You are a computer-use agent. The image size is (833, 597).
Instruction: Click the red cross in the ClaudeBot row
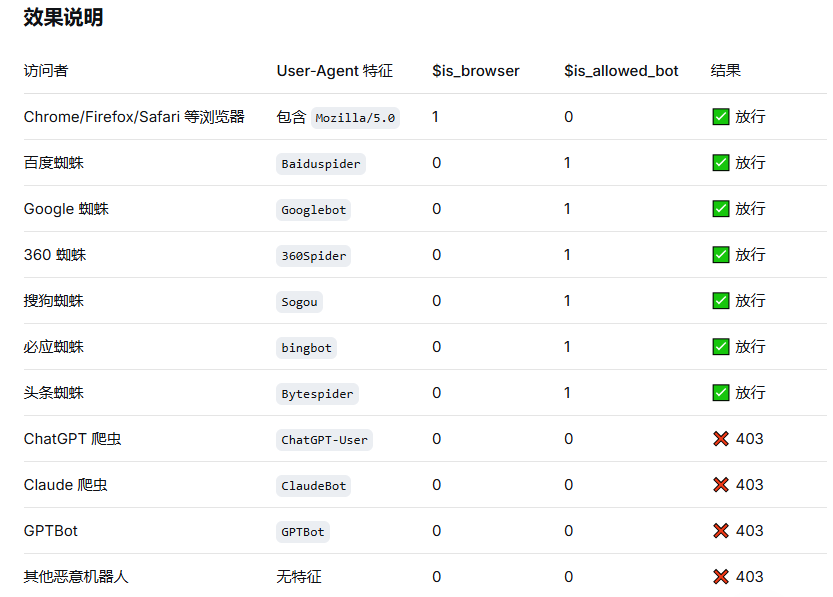[x=721, y=485]
